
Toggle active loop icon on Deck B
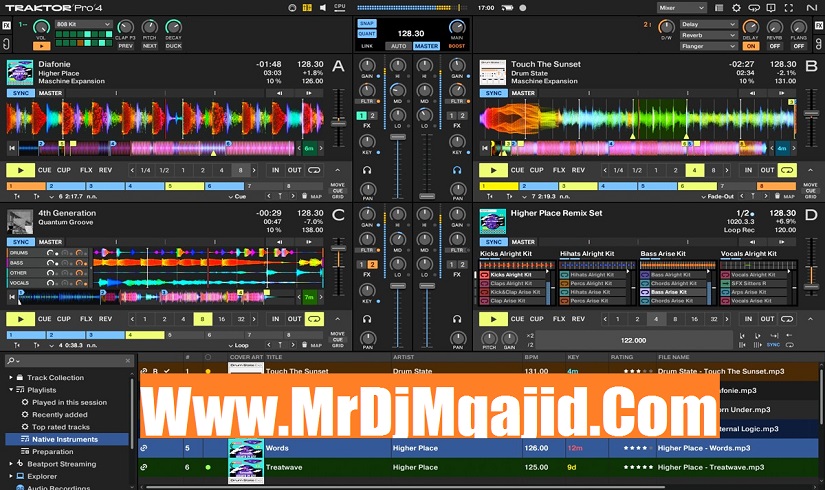tap(787, 171)
